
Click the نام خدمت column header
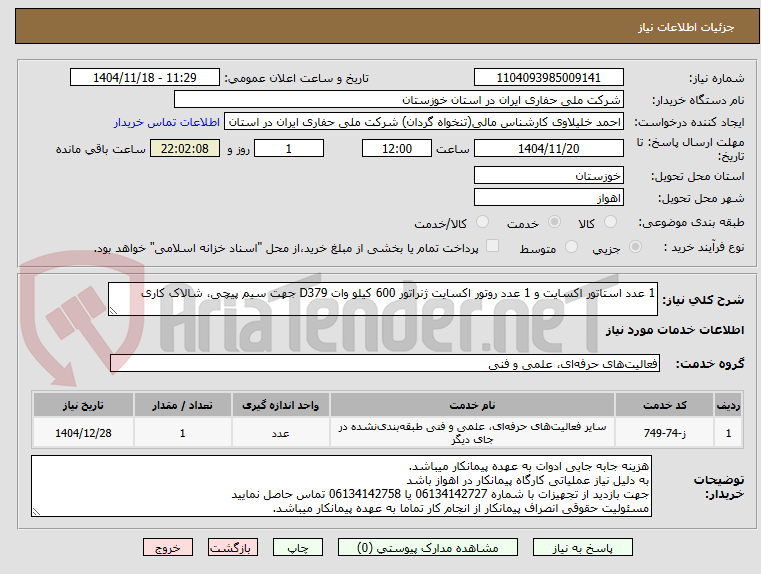(472, 405)
